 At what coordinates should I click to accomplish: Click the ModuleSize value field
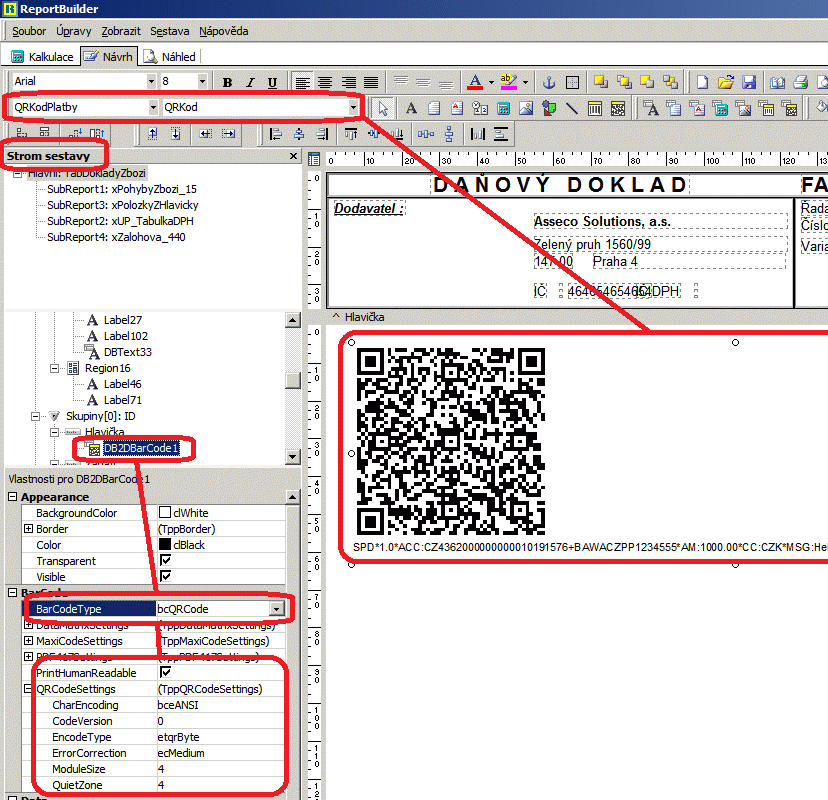tap(220, 769)
